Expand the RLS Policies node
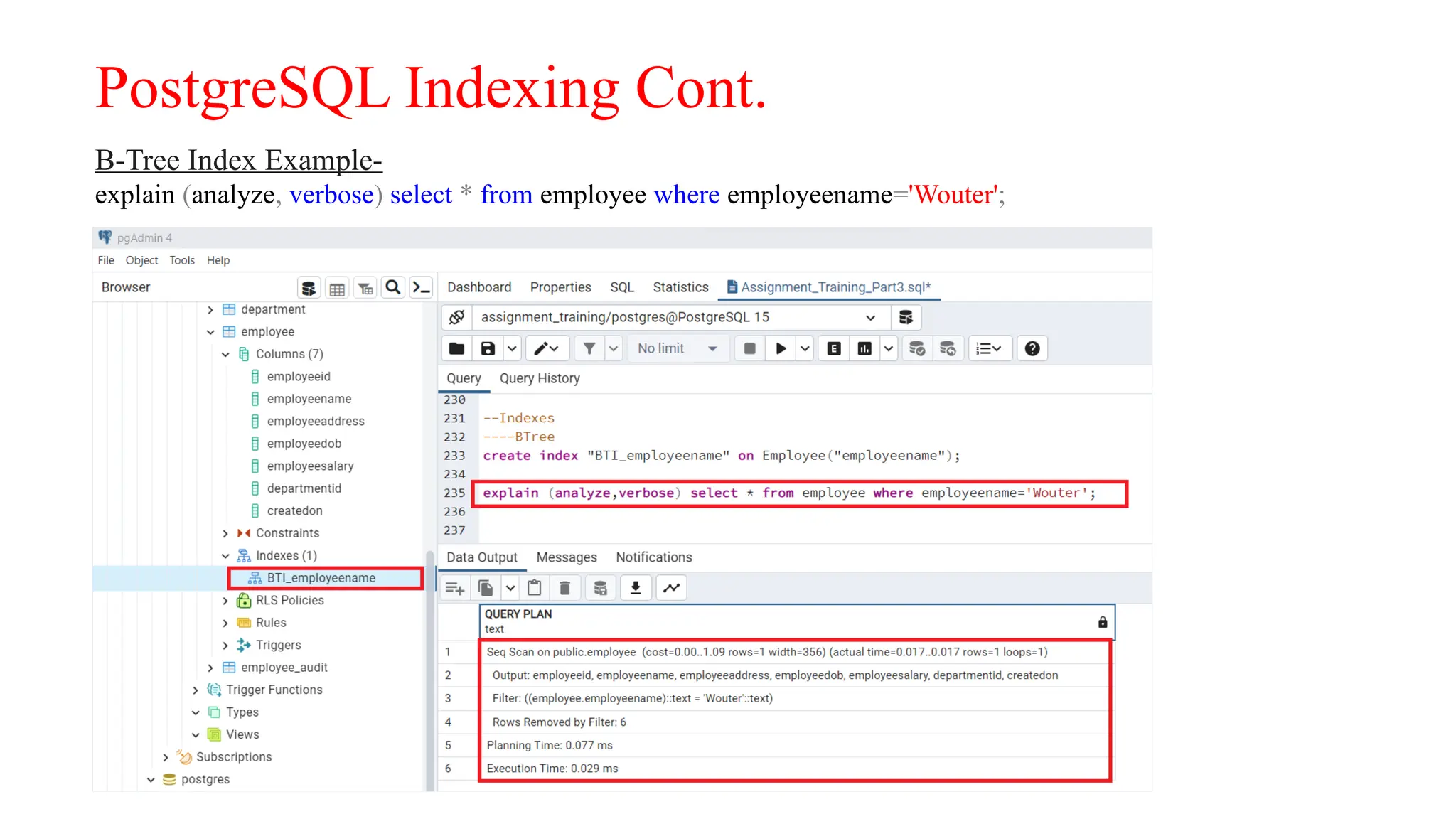Viewport: 1456px width, 819px height. coord(225,601)
